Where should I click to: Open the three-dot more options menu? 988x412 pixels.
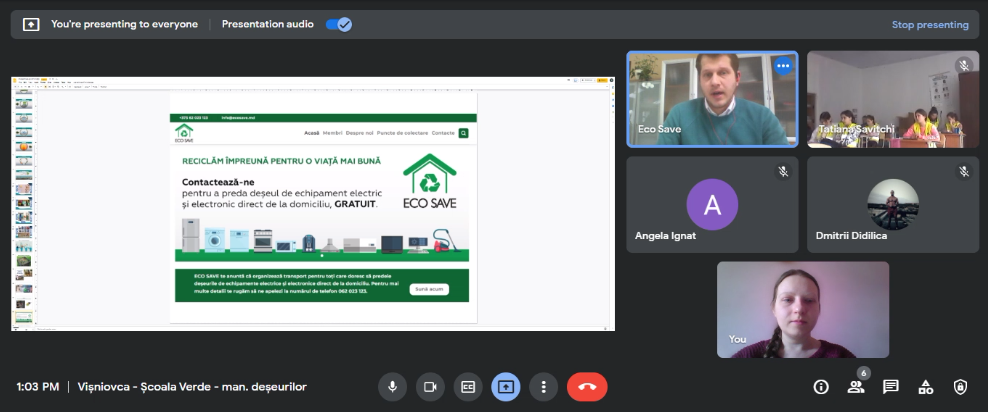[544, 387]
